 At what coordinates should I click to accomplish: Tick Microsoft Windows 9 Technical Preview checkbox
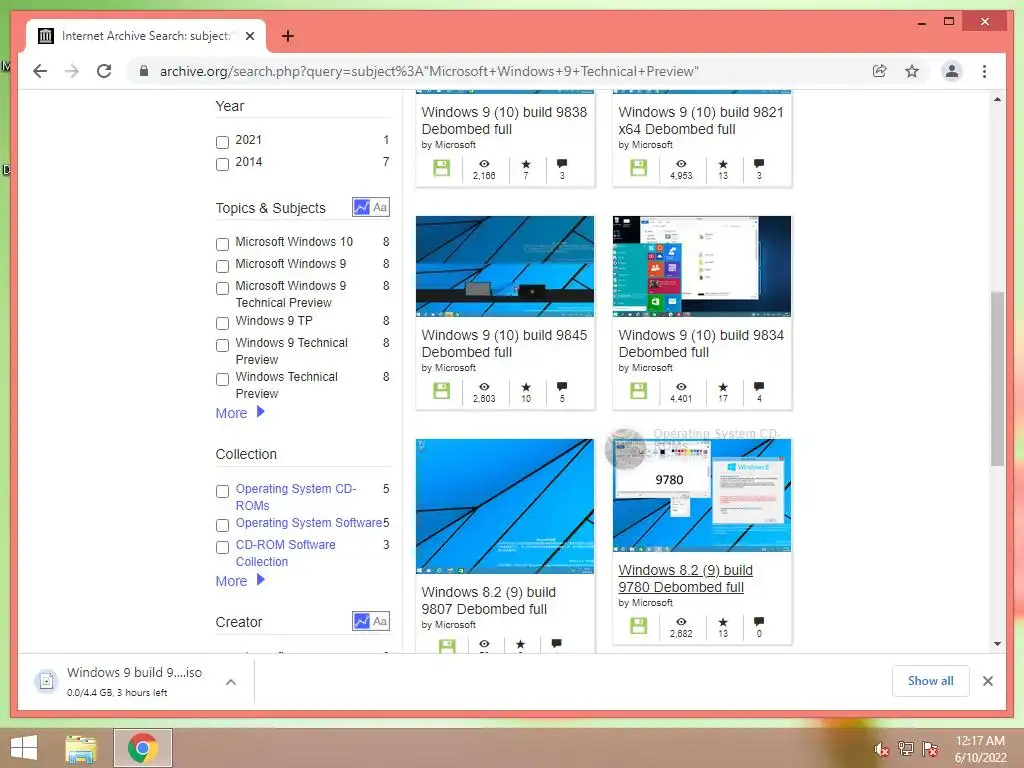tap(222, 288)
